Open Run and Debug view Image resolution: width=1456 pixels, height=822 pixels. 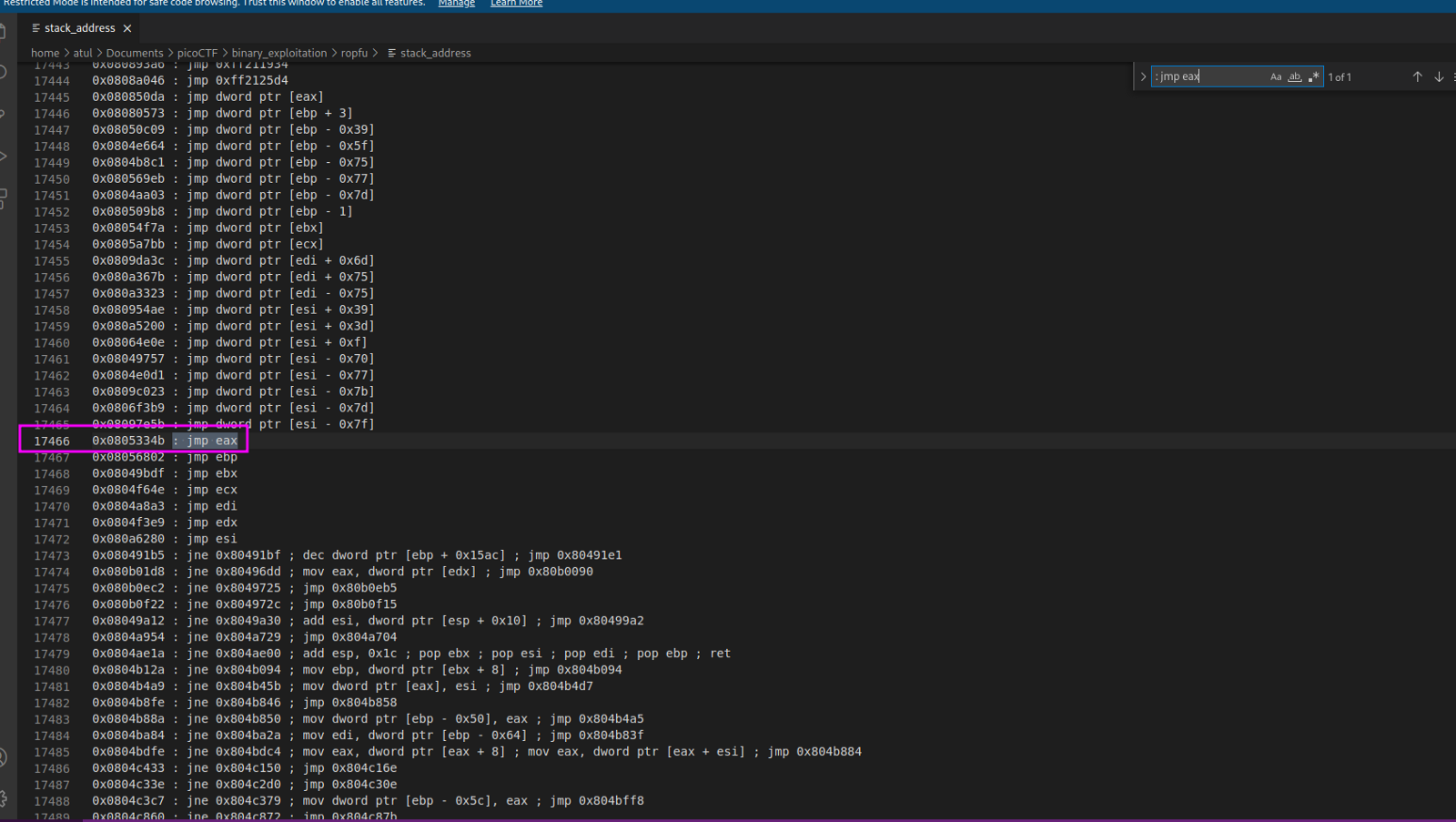4,156
